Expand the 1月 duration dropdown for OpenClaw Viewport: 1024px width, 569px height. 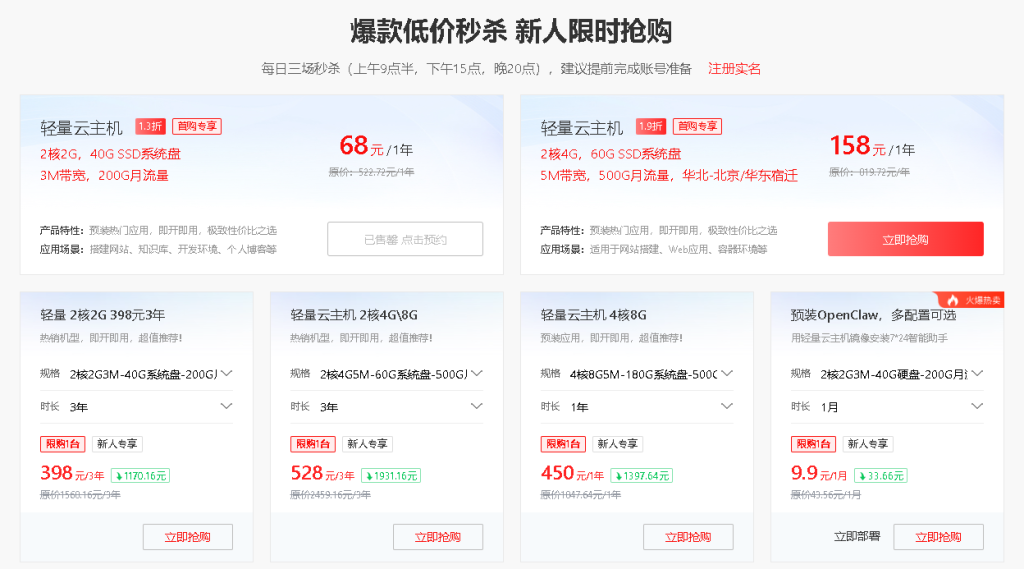coord(900,406)
